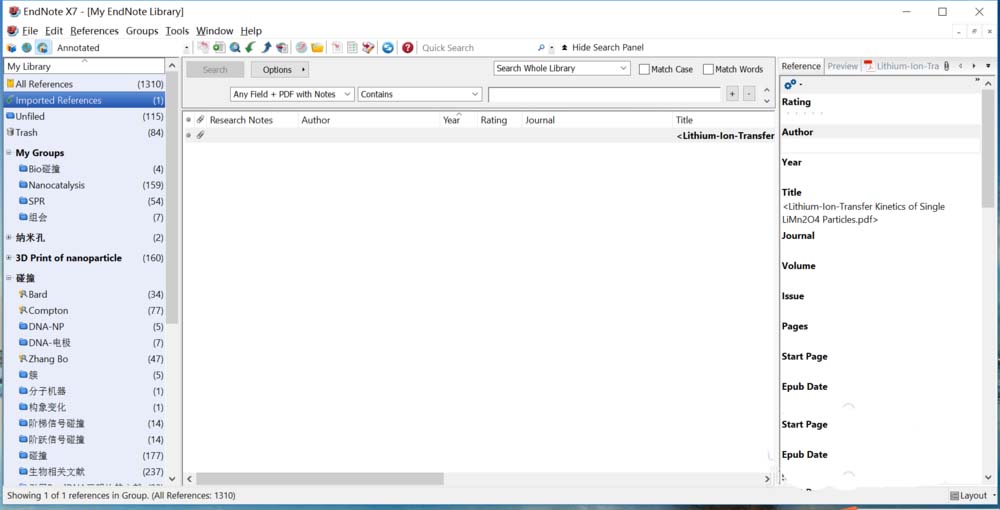Click the horizontal scrollbar of reference list
This screenshot has height=510, width=1000.
(x=320, y=479)
